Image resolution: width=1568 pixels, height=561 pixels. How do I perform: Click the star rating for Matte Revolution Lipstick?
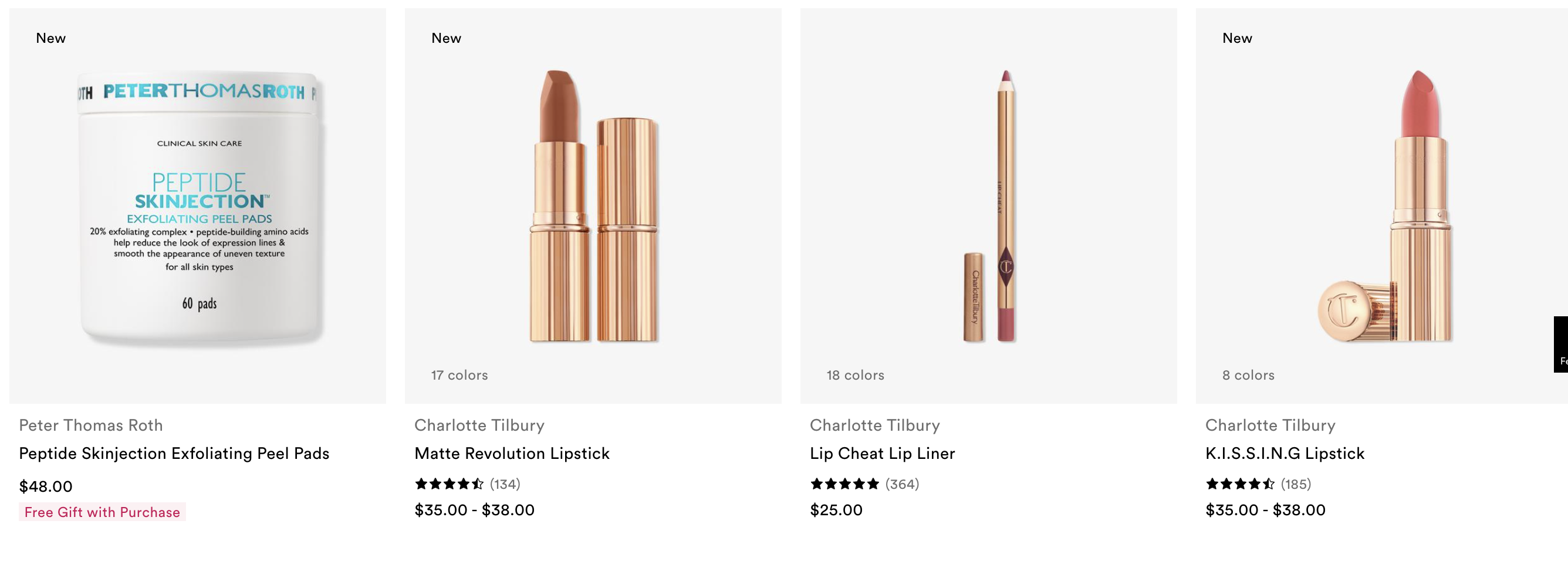(x=450, y=484)
